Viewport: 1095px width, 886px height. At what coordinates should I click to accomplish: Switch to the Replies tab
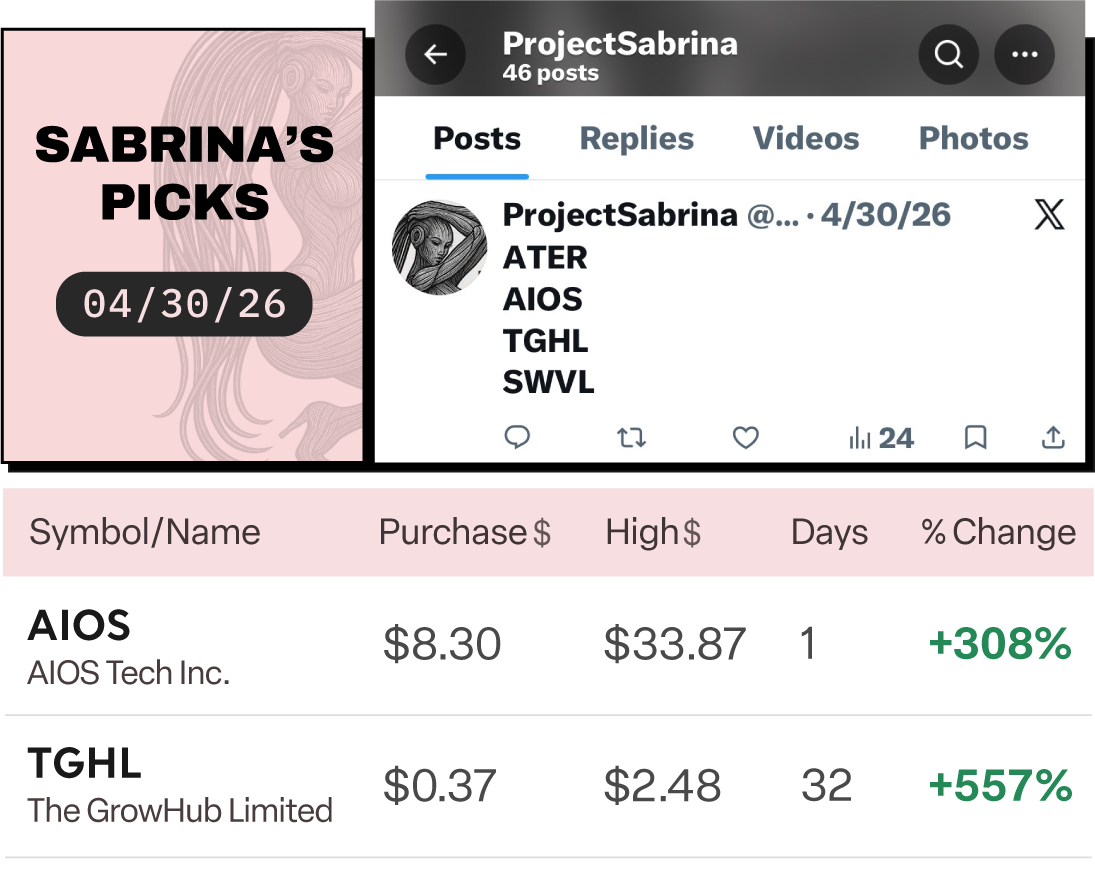(x=637, y=138)
